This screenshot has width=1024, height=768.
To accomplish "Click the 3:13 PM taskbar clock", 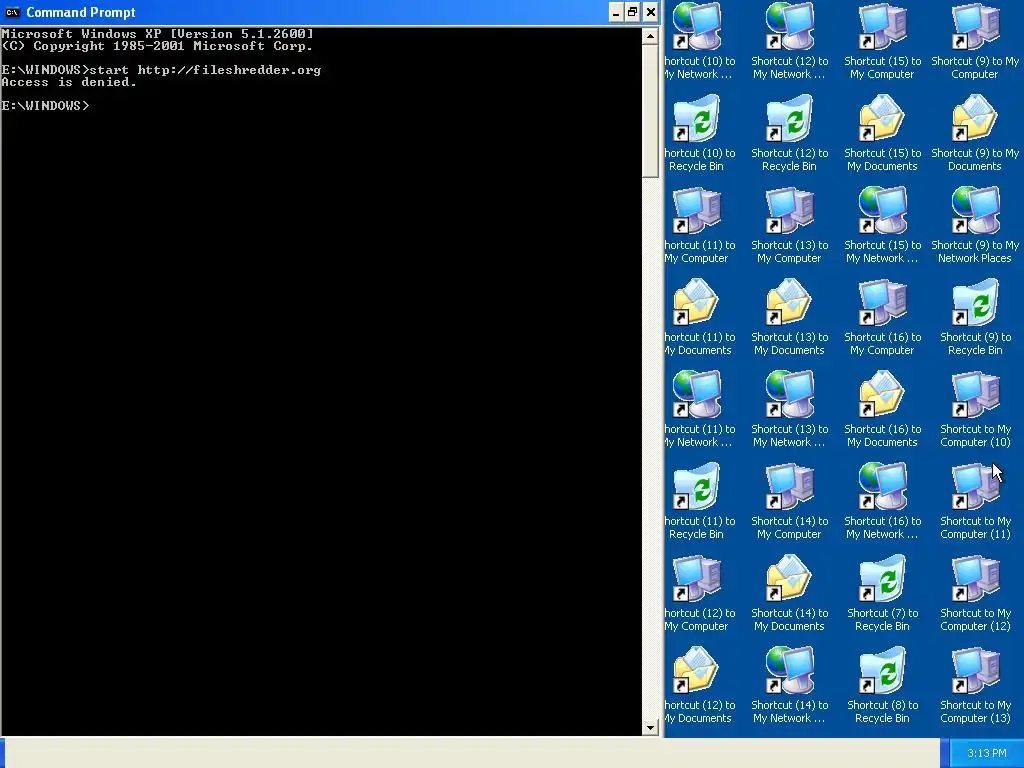I will (x=987, y=753).
